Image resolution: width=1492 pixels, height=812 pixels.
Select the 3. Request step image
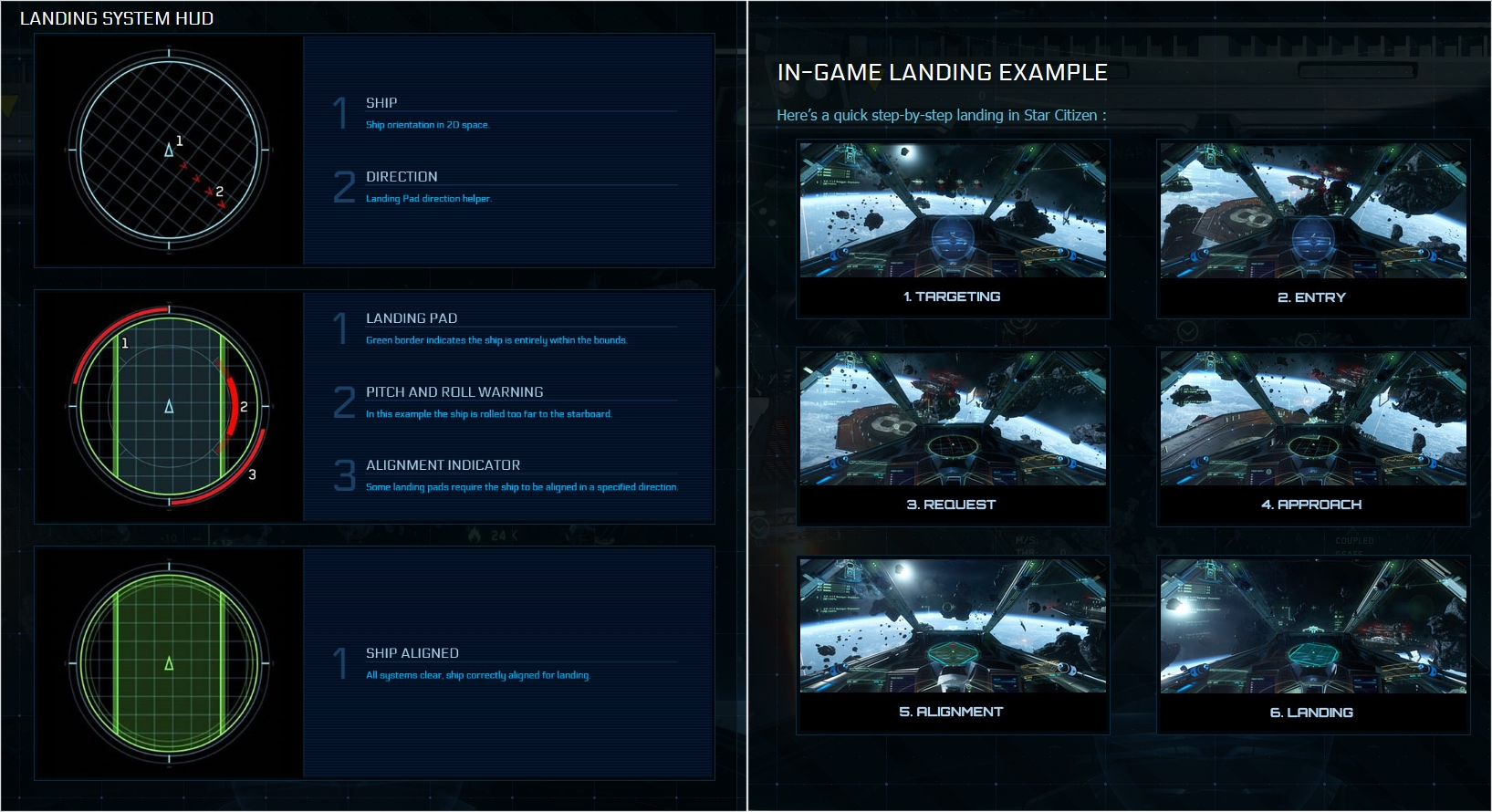tap(953, 418)
